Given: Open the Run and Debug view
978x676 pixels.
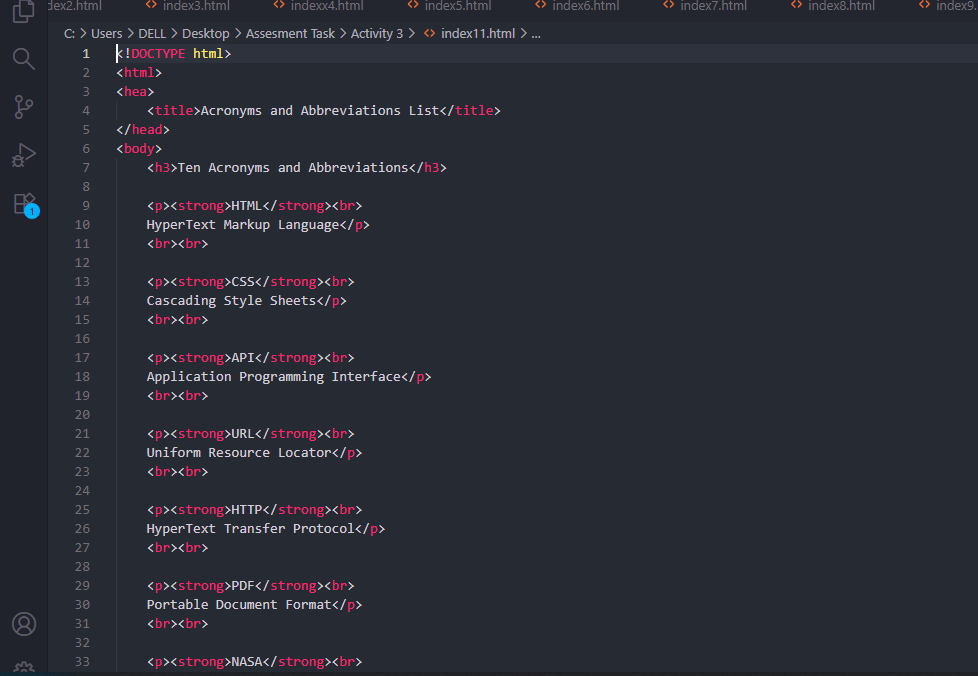Looking at the screenshot, I should pos(24,155).
